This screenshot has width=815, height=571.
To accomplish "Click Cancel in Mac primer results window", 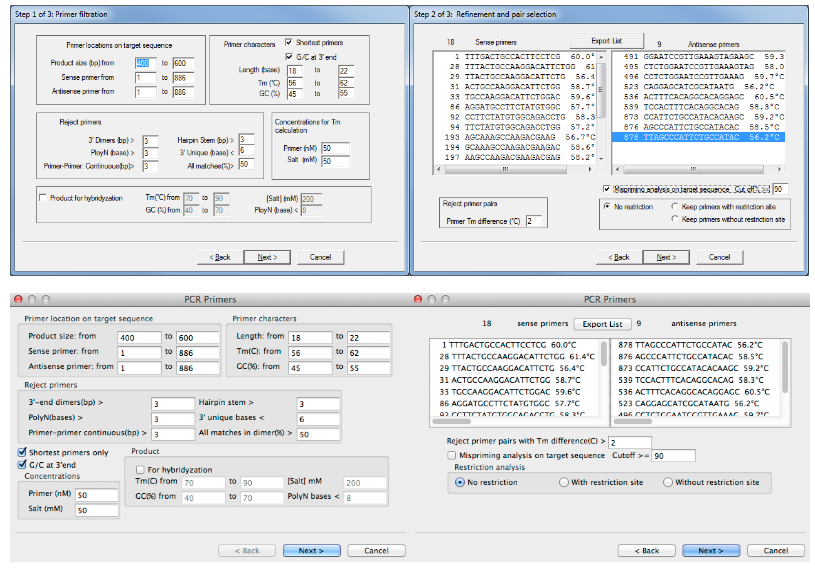I will pyautogui.click(x=775, y=550).
